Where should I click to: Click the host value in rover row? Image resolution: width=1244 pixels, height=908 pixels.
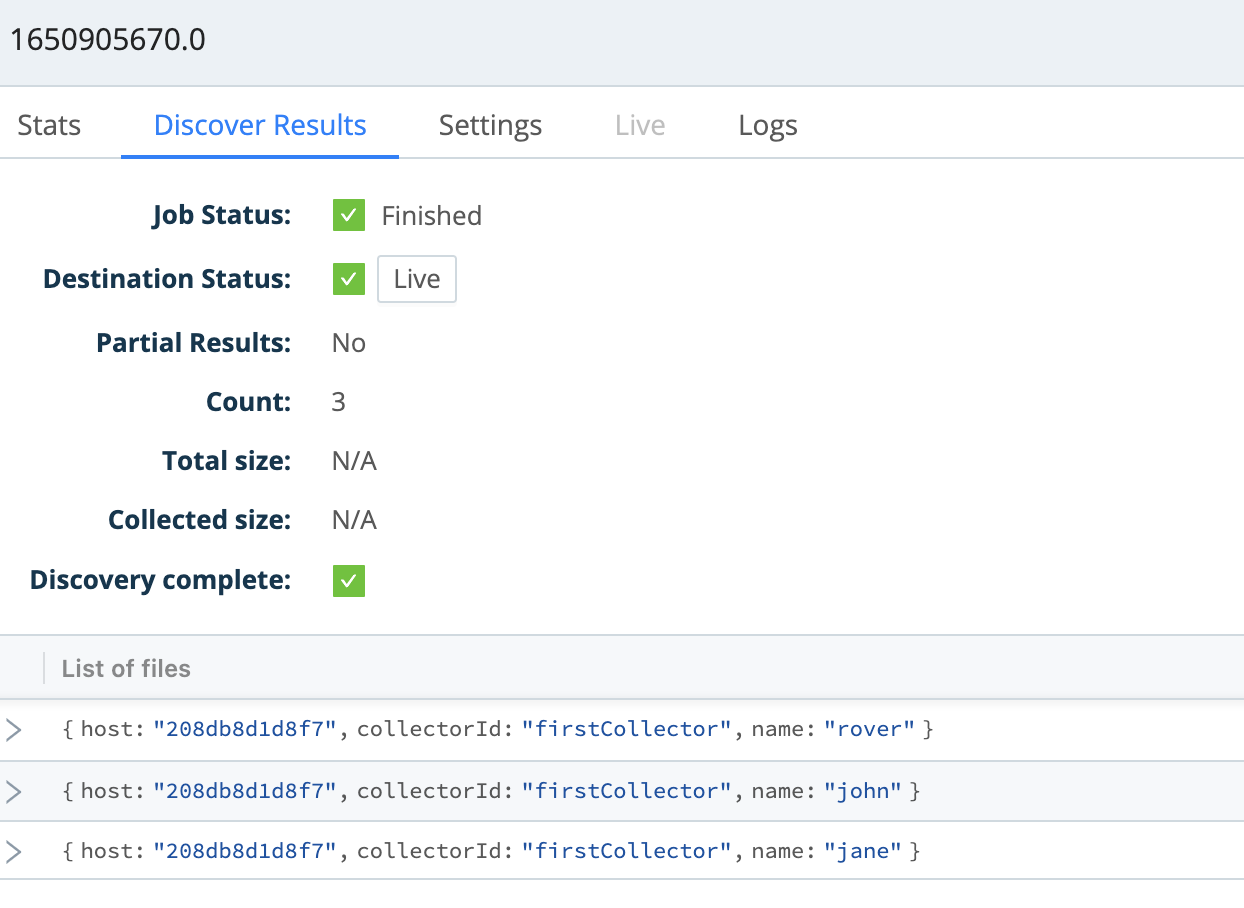(x=244, y=730)
